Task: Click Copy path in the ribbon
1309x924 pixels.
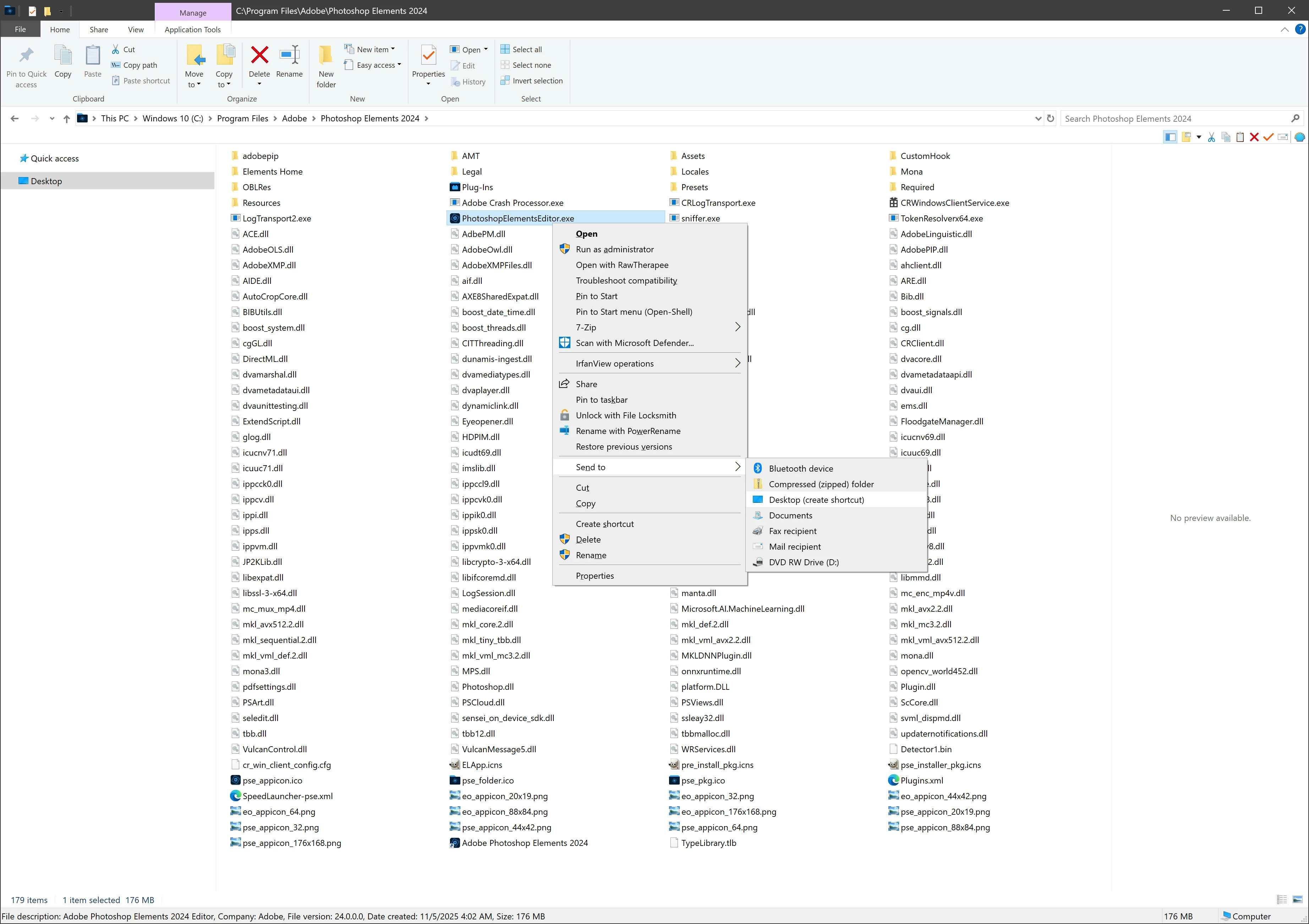Action: point(134,65)
